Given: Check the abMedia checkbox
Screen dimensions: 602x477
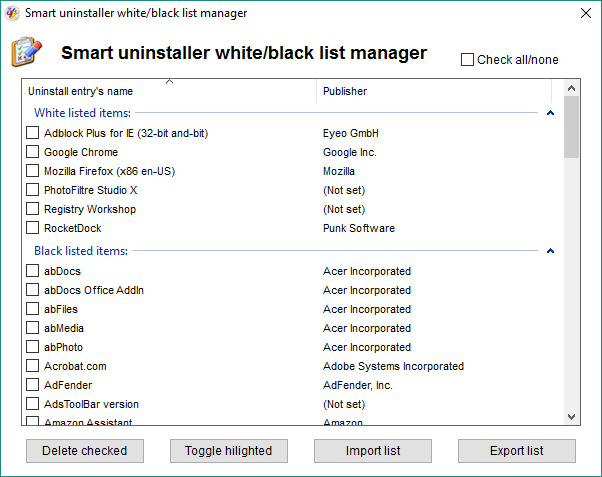Looking at the screenshot, I should click(32, 328).
